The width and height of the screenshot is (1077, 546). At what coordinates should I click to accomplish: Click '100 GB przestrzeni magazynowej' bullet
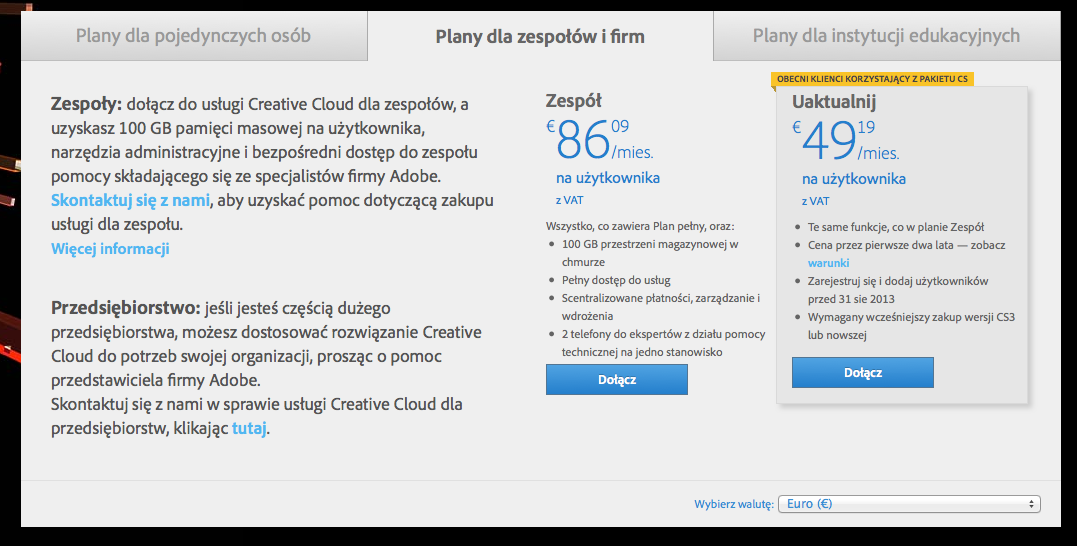click(650, 253)
